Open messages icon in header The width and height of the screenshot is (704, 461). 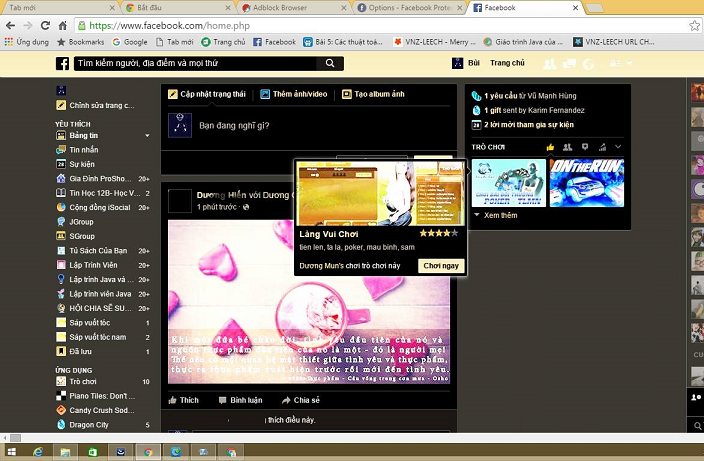point(569,64)
